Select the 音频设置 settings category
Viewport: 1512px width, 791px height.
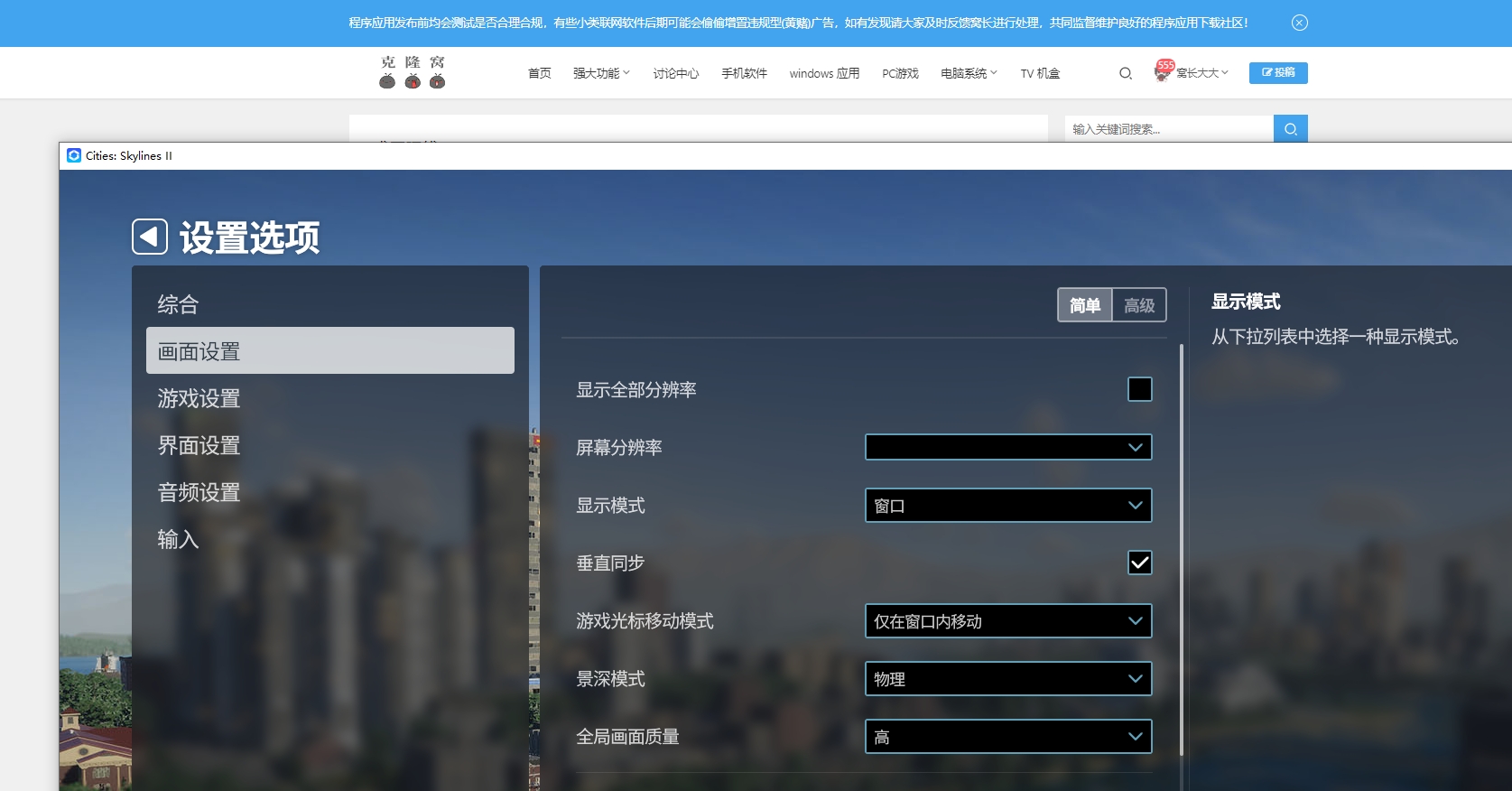click(330, 492)
